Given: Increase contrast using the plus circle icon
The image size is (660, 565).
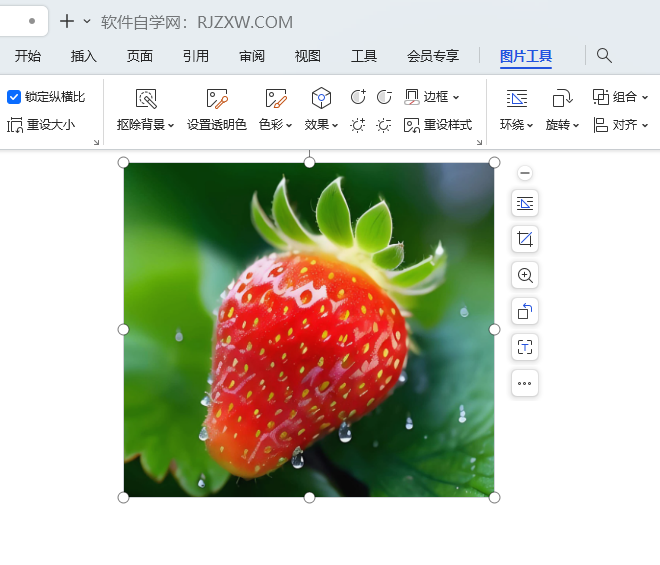Looking at the screenshot, I should [x=358, y=97].
